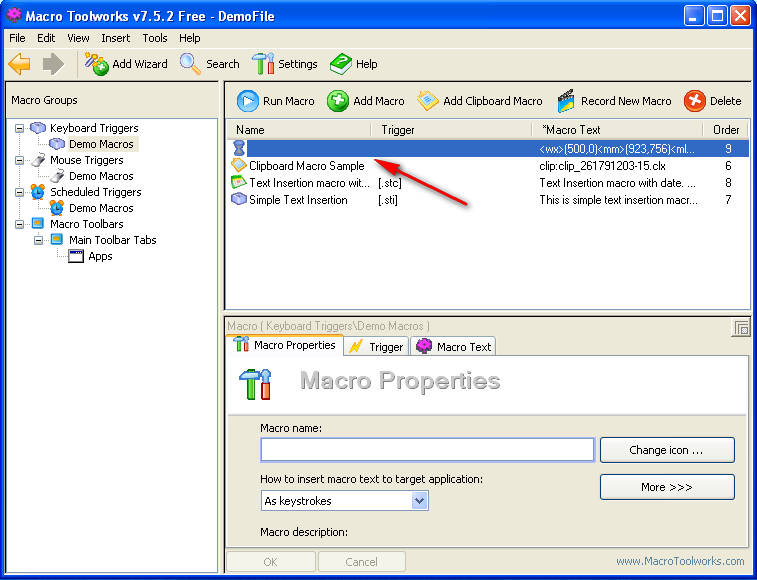Visit the www.MacroToolworks.com link
Image resolution: width=757 pixels, height=580 pixels.
[x=680, y=561]
